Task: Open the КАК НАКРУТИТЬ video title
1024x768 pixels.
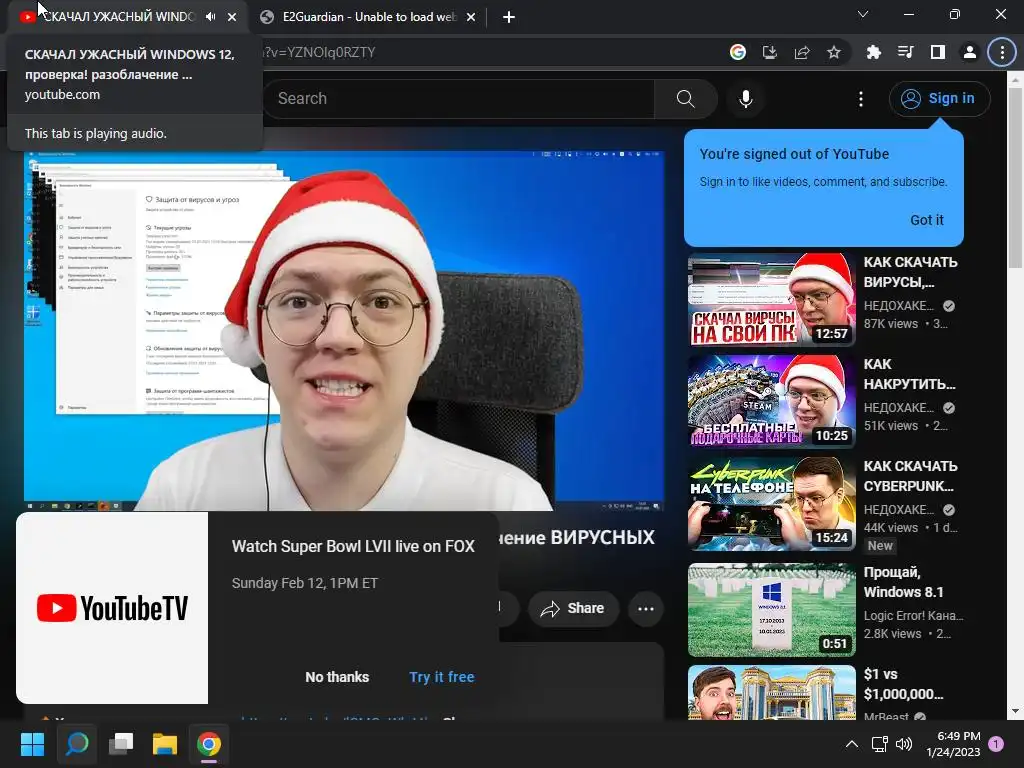Action: (x=910, y=374)
